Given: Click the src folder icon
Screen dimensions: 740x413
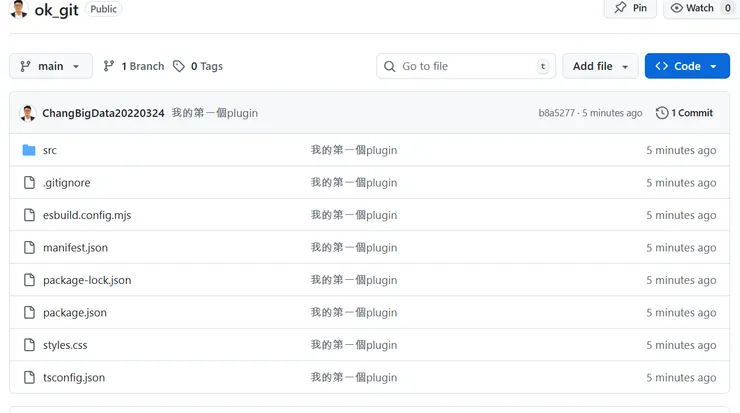Looking at the screenshot, I should point(29,150).
